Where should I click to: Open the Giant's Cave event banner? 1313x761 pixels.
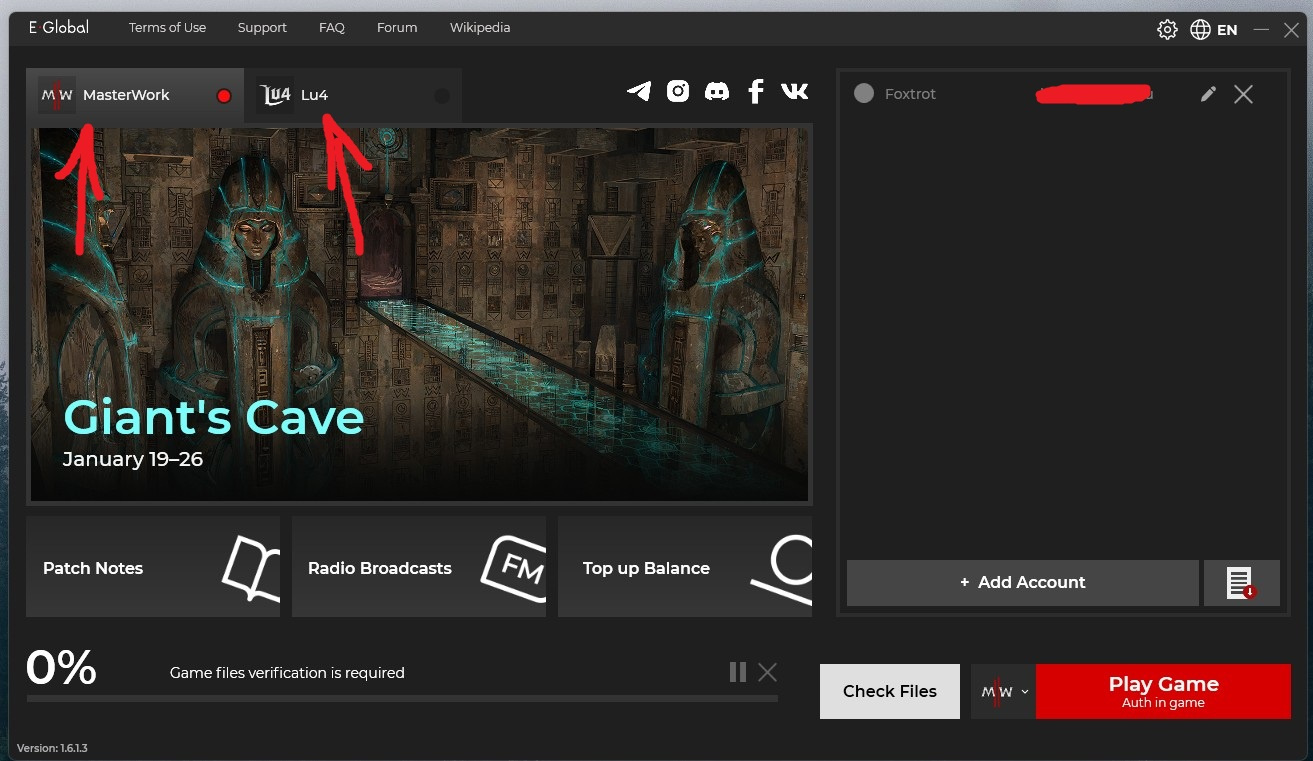420,312
